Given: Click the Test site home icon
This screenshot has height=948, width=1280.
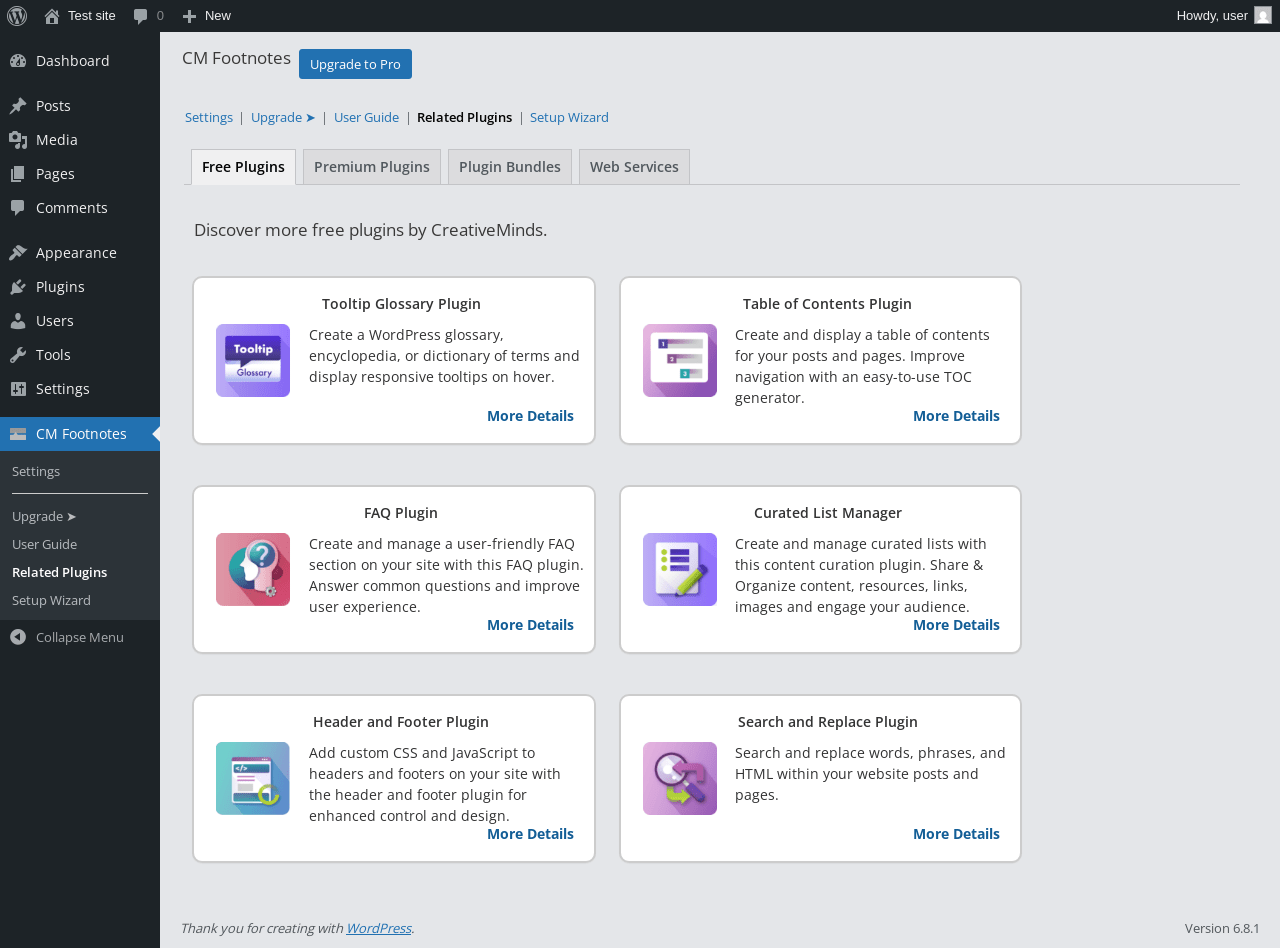Looking at the screenshot, I should (x=52, y=16).
